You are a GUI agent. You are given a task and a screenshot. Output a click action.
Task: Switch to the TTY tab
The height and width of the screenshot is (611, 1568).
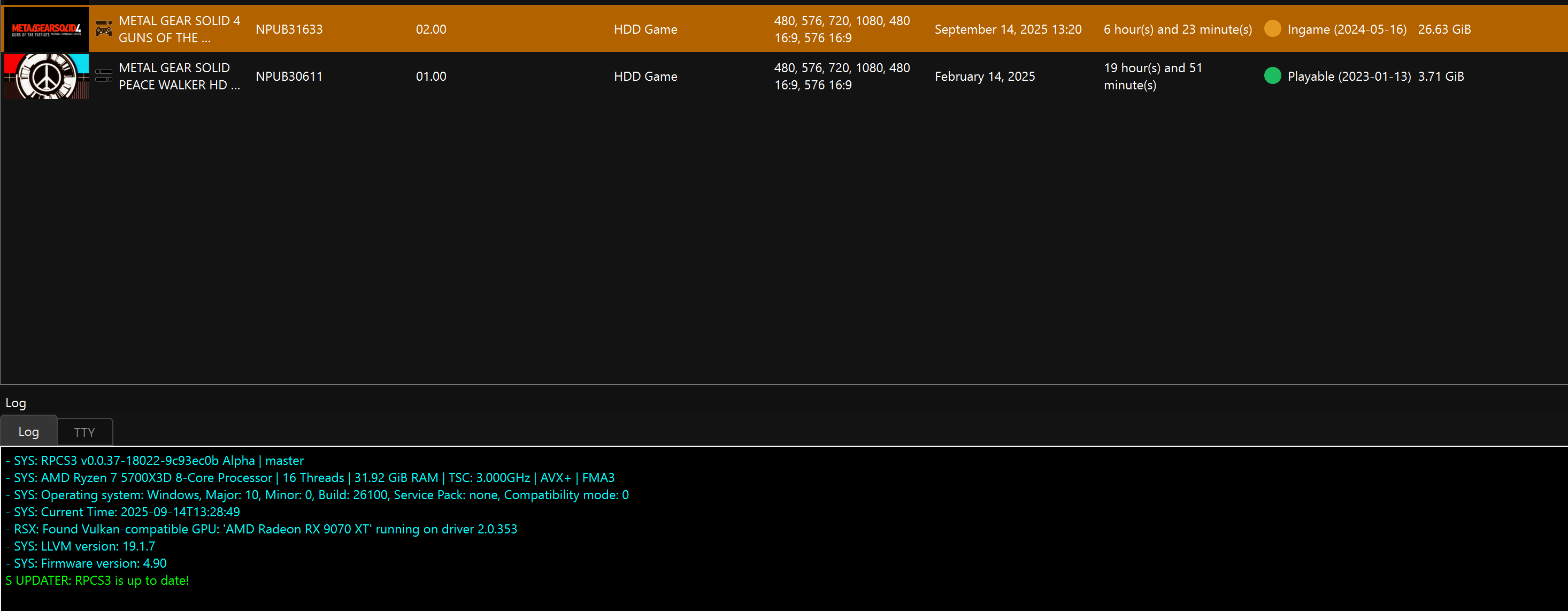tap(84, 432)
